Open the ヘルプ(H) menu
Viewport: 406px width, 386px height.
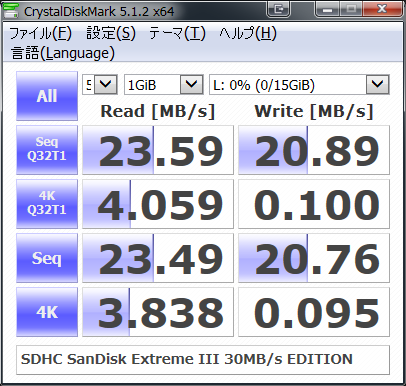[x=248, y=33]
